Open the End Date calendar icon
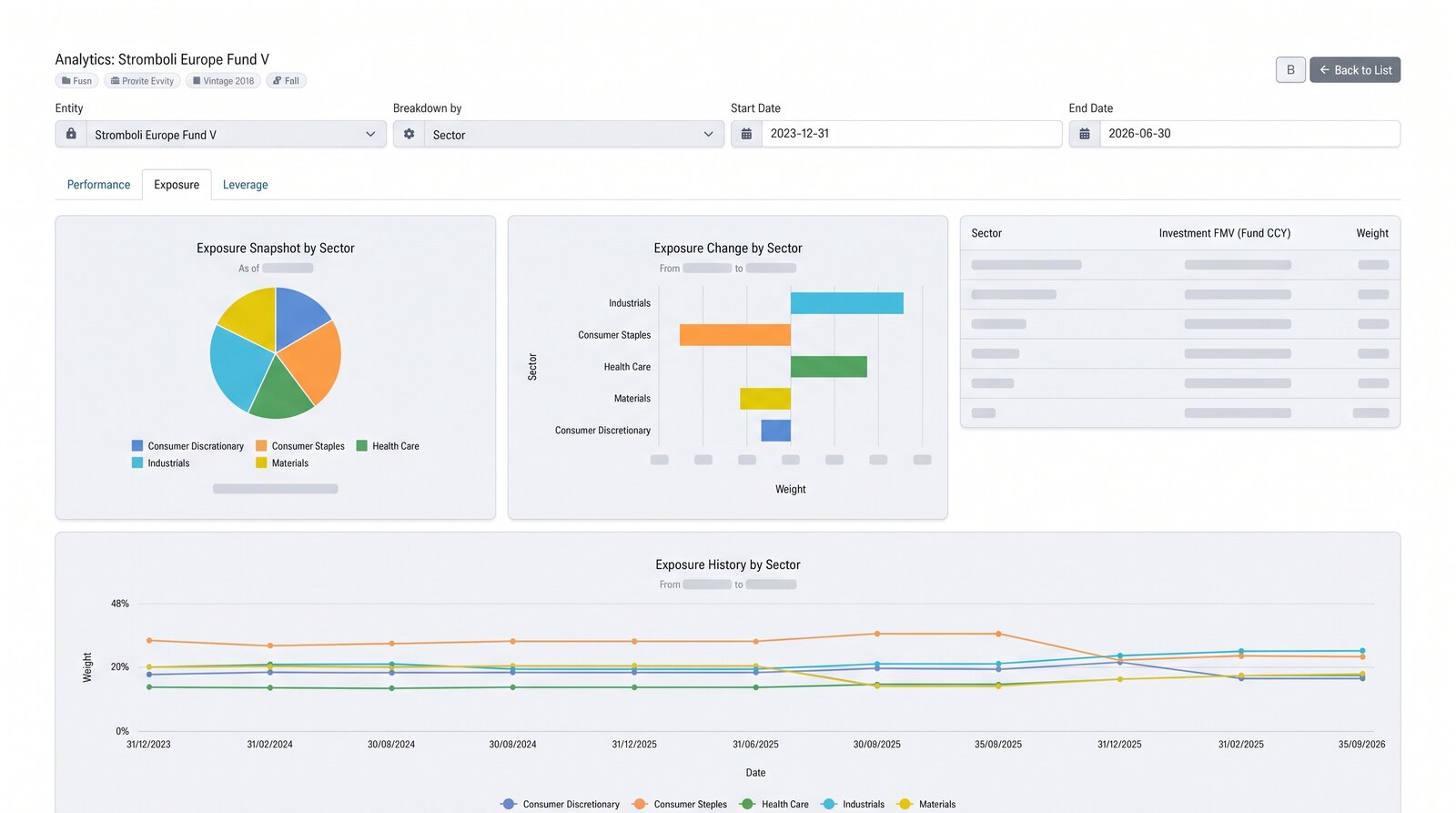 (x=1084, y=134)
